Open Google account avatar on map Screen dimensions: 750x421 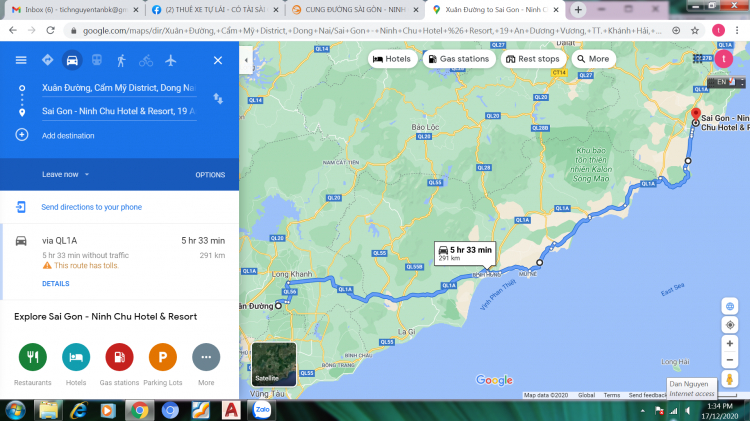[x=724, y=59]
